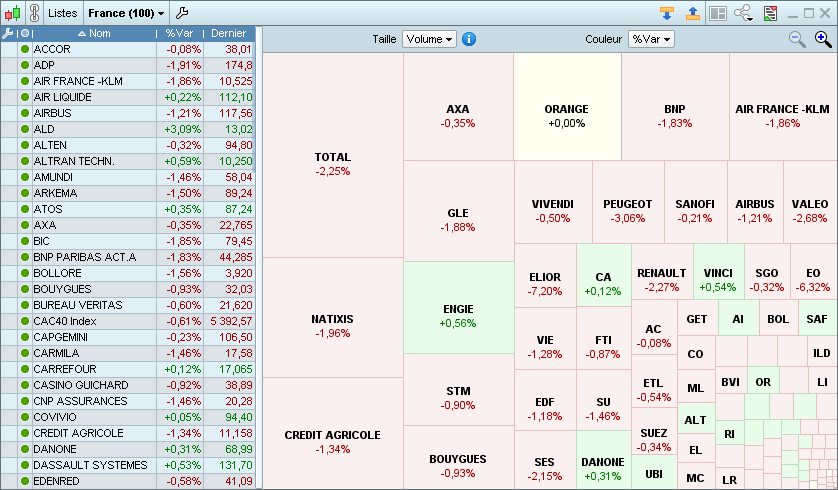This screenshot has width=838, height=490.
Task: Sort the list by the %Var column header
Action: point(179,33)
